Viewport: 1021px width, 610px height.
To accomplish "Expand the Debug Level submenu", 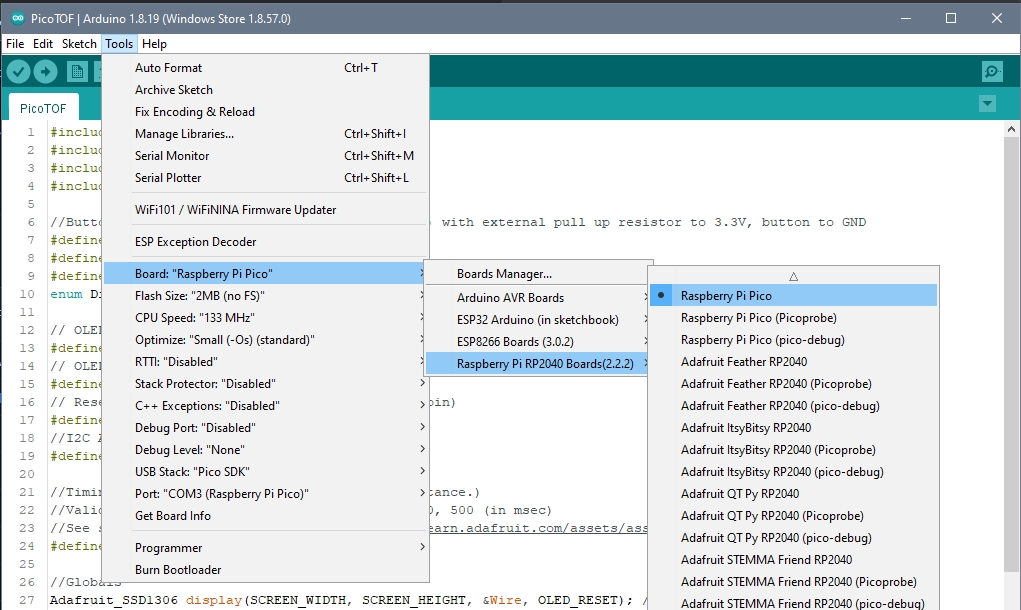I will [x=266, y=450].
